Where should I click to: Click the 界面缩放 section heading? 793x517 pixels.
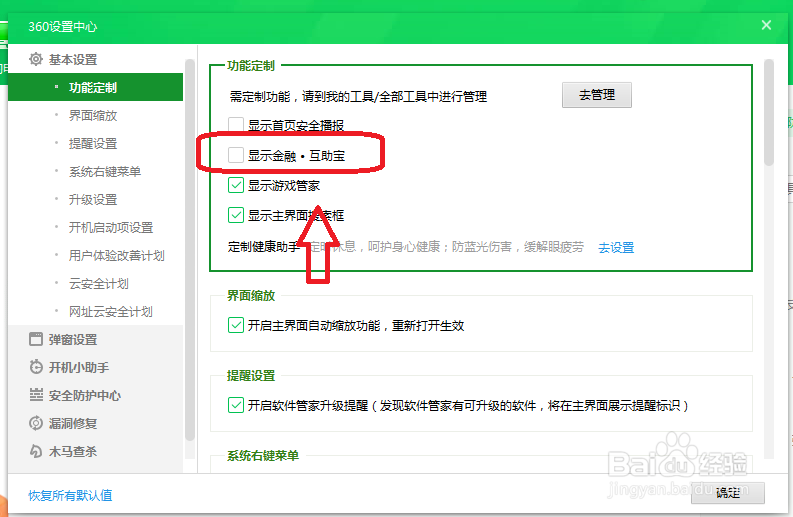(251, 295)
